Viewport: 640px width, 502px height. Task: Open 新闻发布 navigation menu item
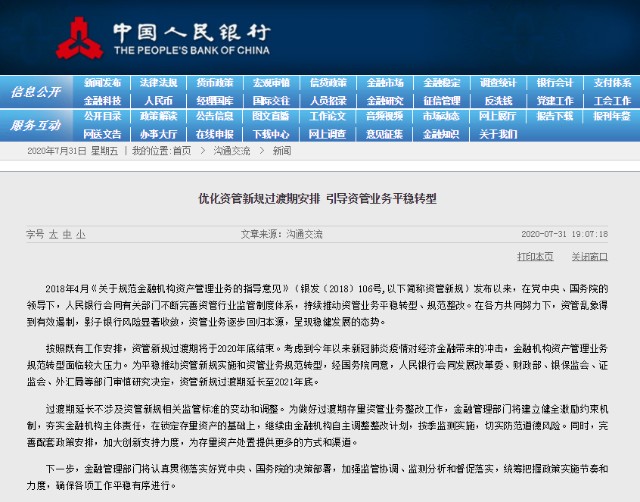point(102,83)
